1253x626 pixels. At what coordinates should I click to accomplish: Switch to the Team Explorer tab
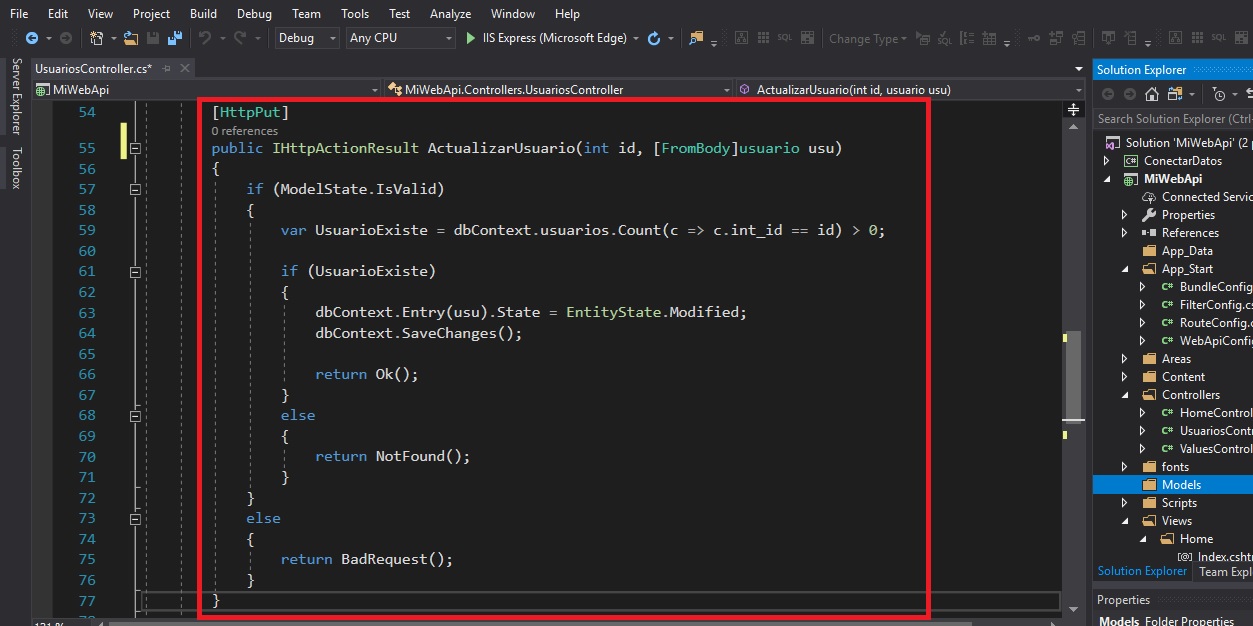pos(1224,571)
